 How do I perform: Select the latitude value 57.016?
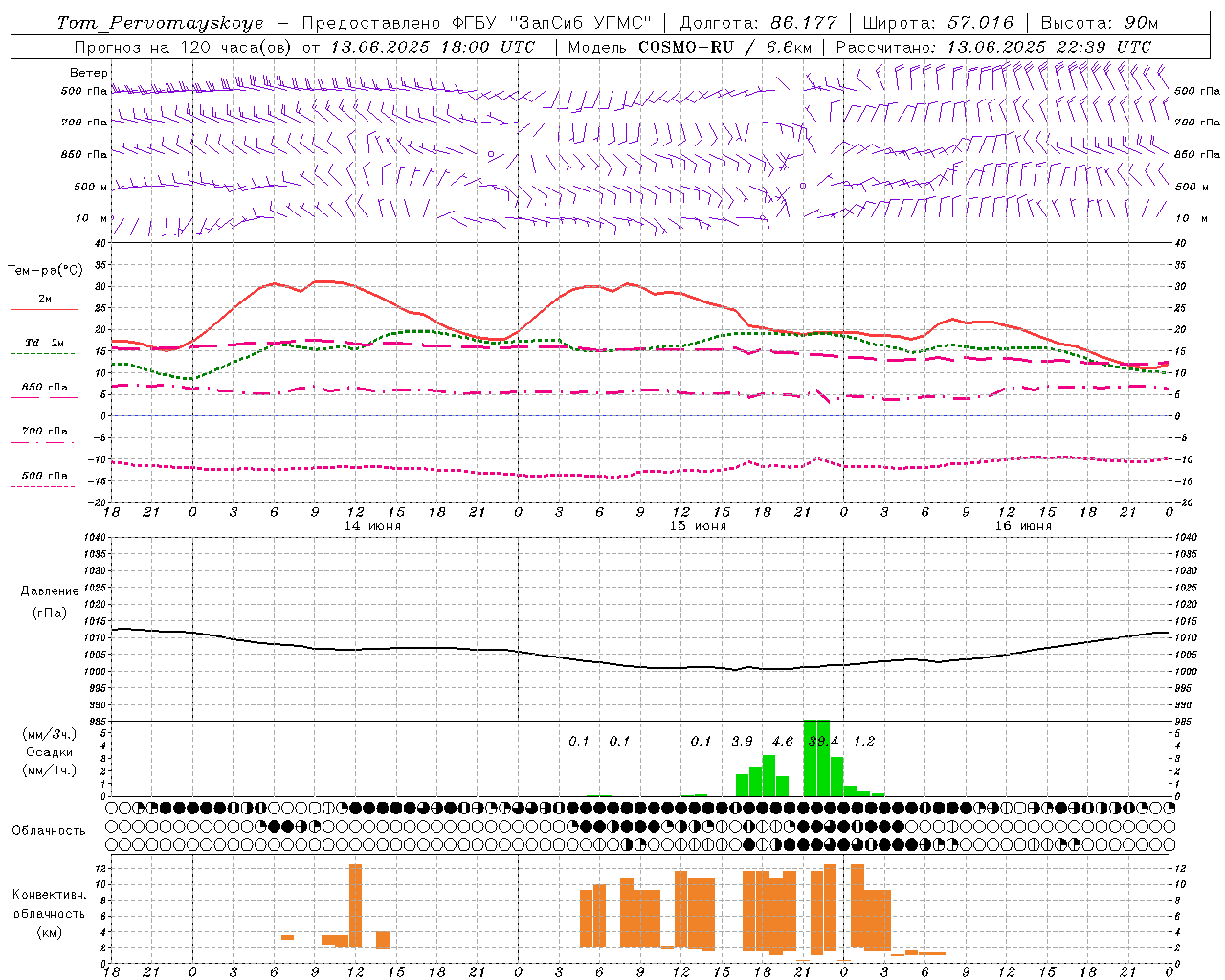(980, 23)
